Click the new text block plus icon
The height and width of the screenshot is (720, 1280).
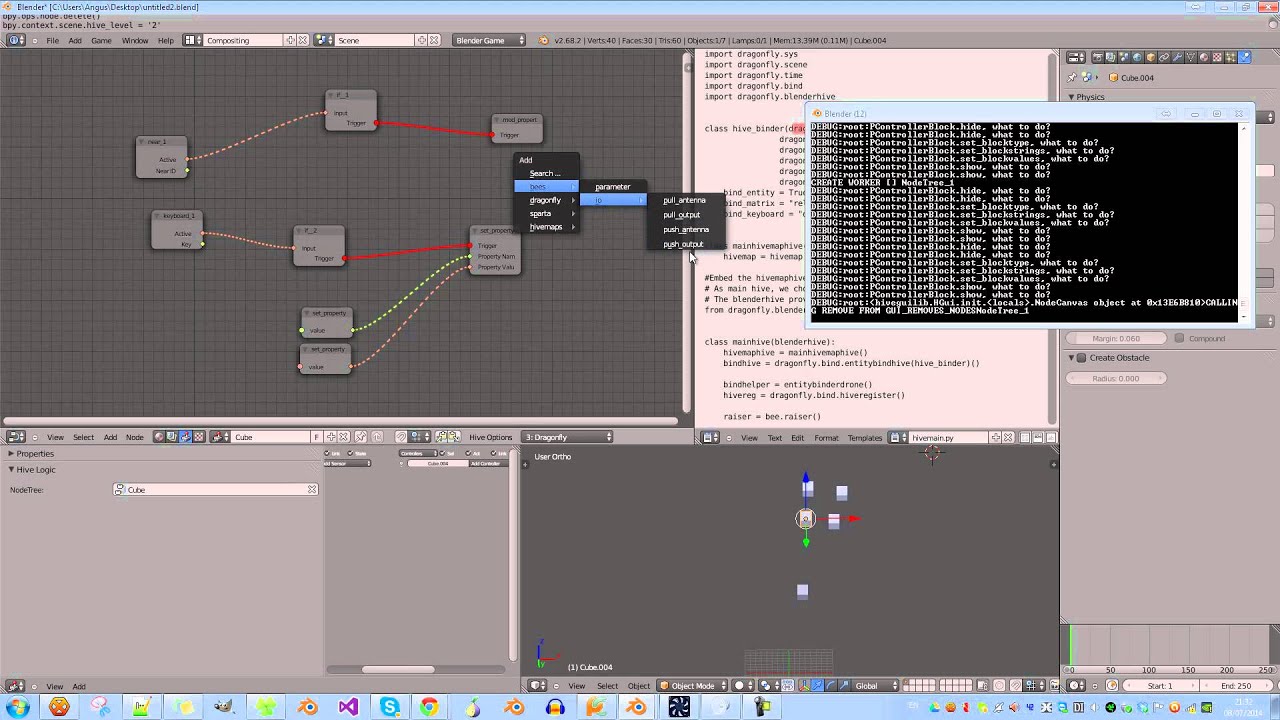click(x=996, y=437)
